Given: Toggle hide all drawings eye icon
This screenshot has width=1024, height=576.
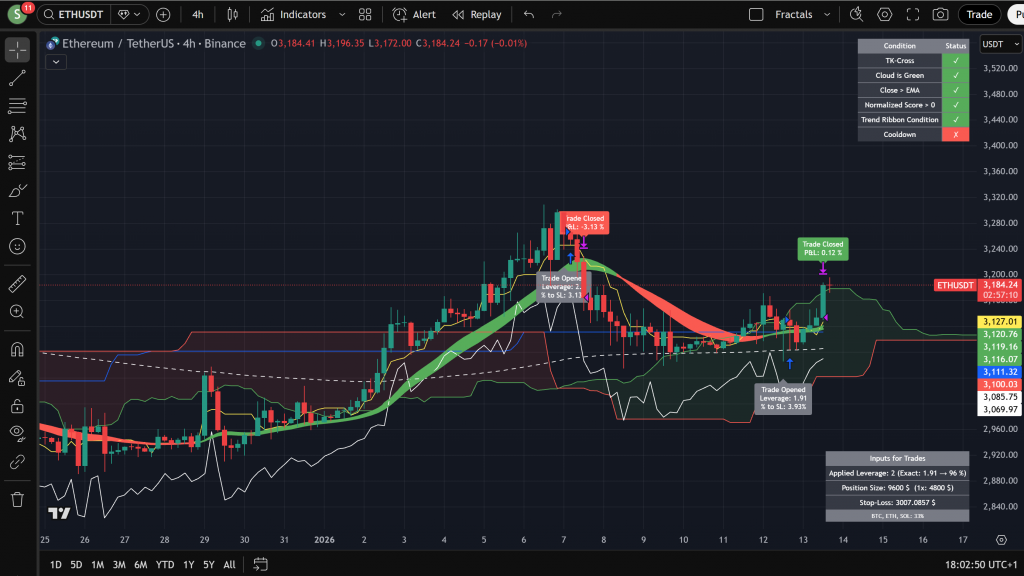Looking at the screenshot, I should (17, 432).
